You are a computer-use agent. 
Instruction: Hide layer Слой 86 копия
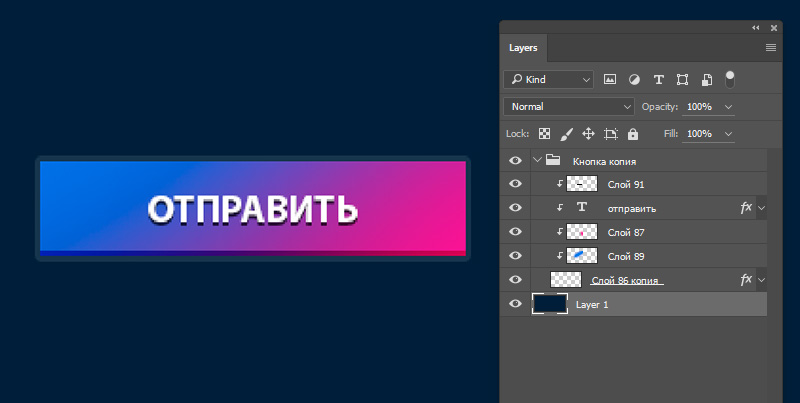[x=515, y=280]
